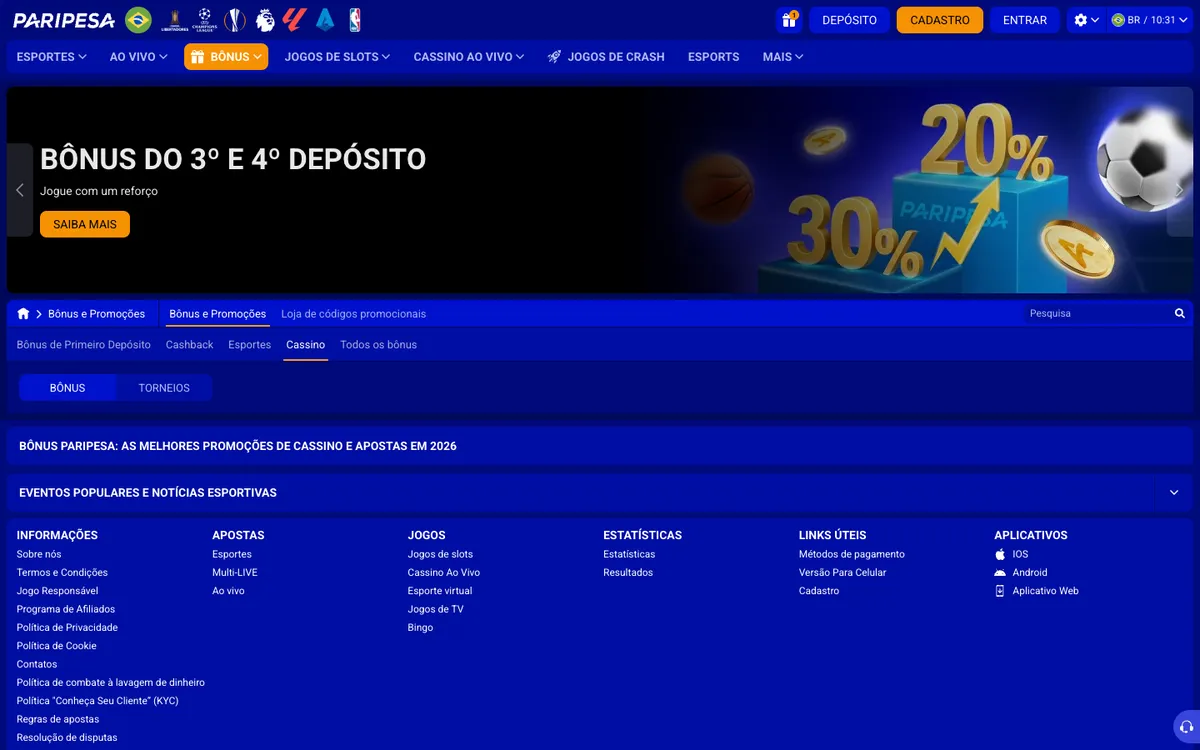Open Bingo footer link

pyautogui.click(x=420, y=628)
